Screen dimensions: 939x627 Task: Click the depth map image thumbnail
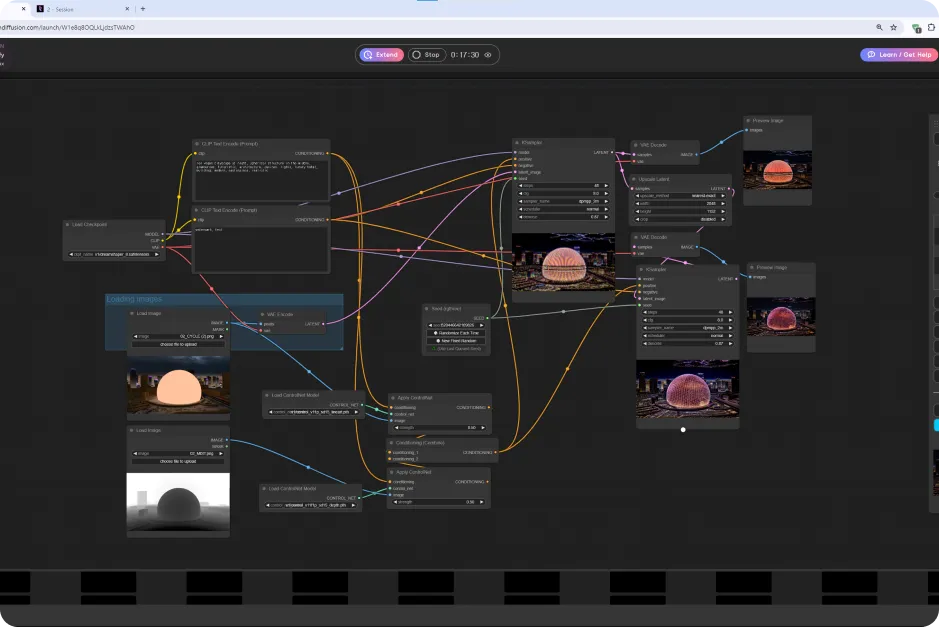pyautogui.click(x=178, y=502)
